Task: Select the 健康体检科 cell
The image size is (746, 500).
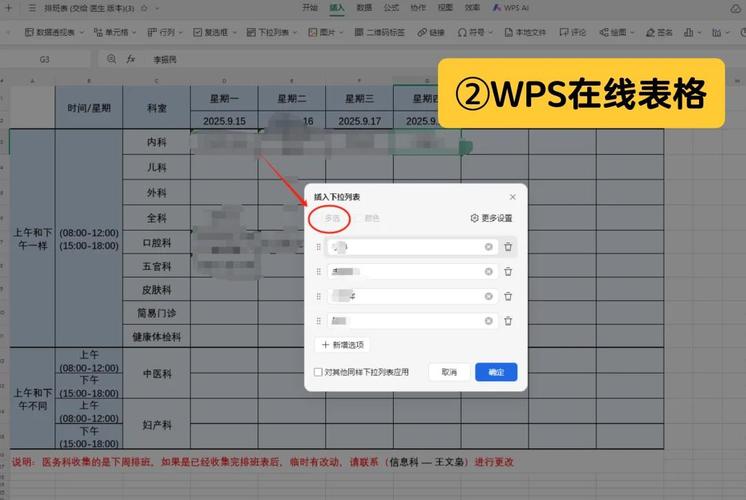Action: tap(157, 337)
